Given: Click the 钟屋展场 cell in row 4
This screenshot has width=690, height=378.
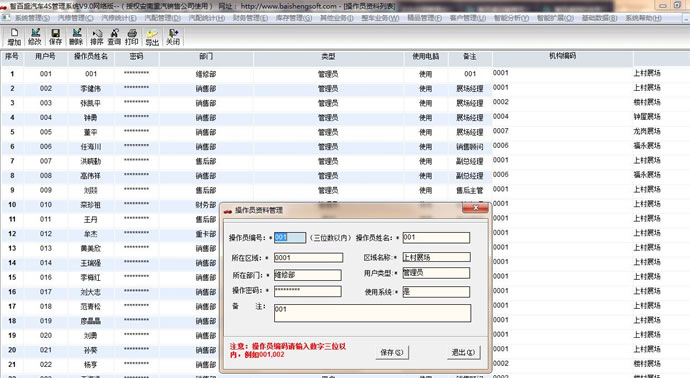Looking at the screenshot, I should (647, 117).
